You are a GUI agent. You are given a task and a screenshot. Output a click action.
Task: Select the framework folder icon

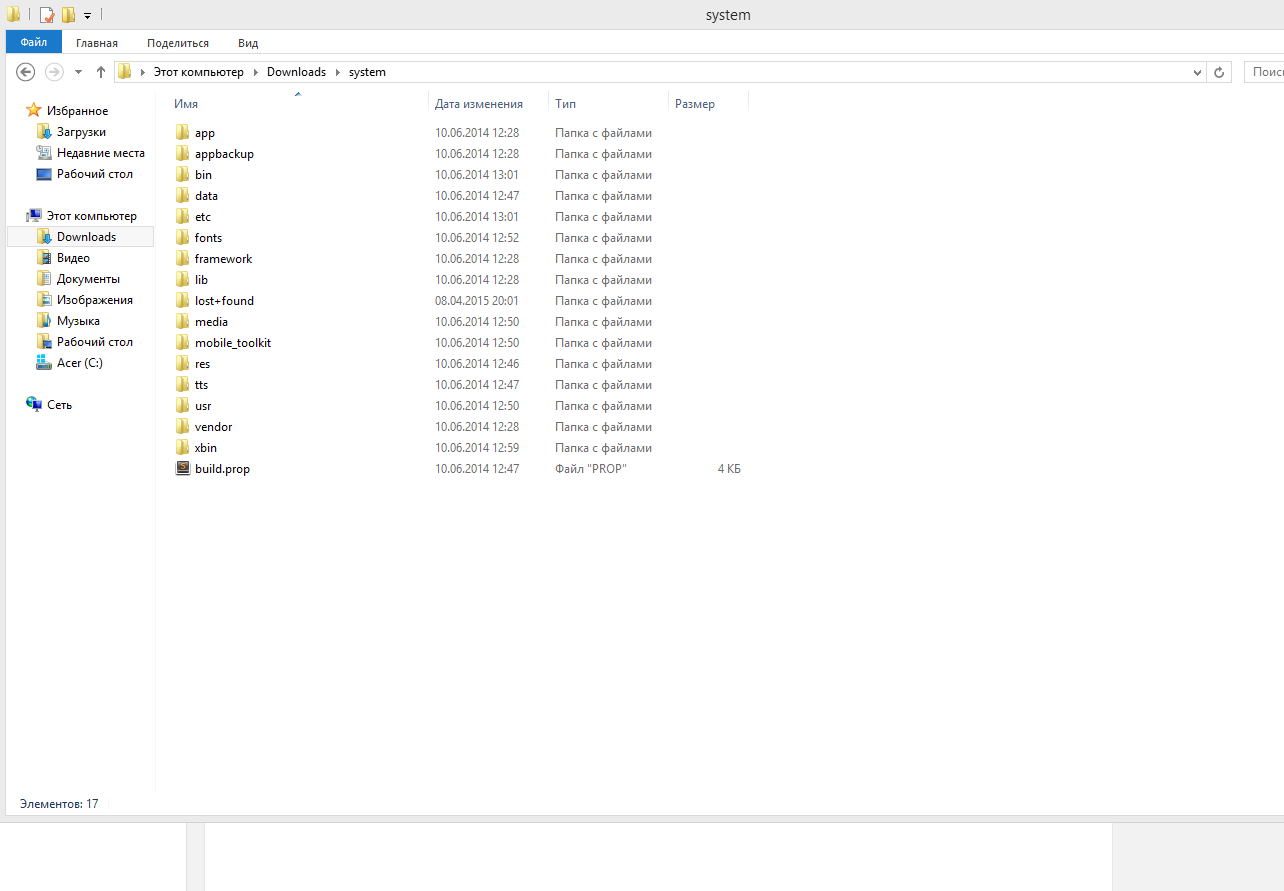point(182,259)
